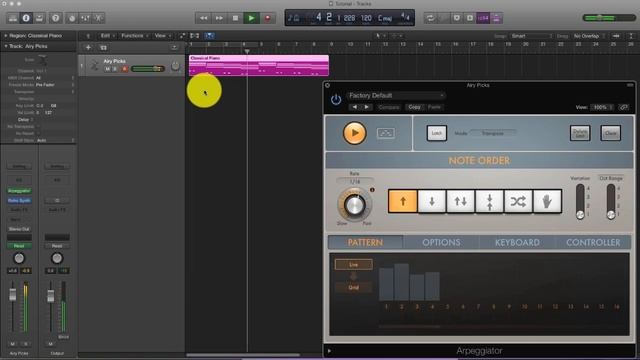Screen dimensions: 640x360
Task: Click the Airy Picks track pan knob
Action: [x=175, y=66]
